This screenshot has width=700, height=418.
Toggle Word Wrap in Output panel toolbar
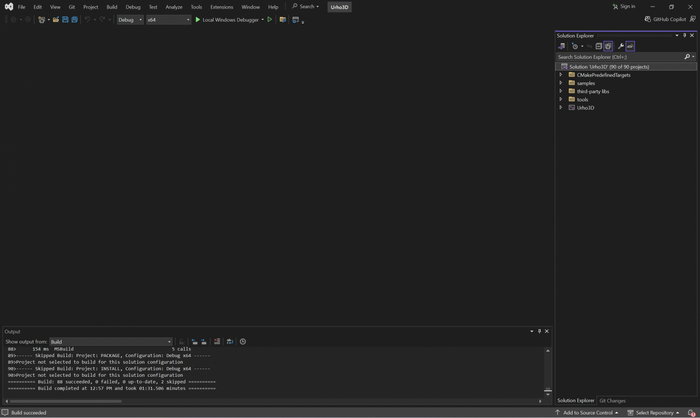pyautogui.click(x=229, y=341)
